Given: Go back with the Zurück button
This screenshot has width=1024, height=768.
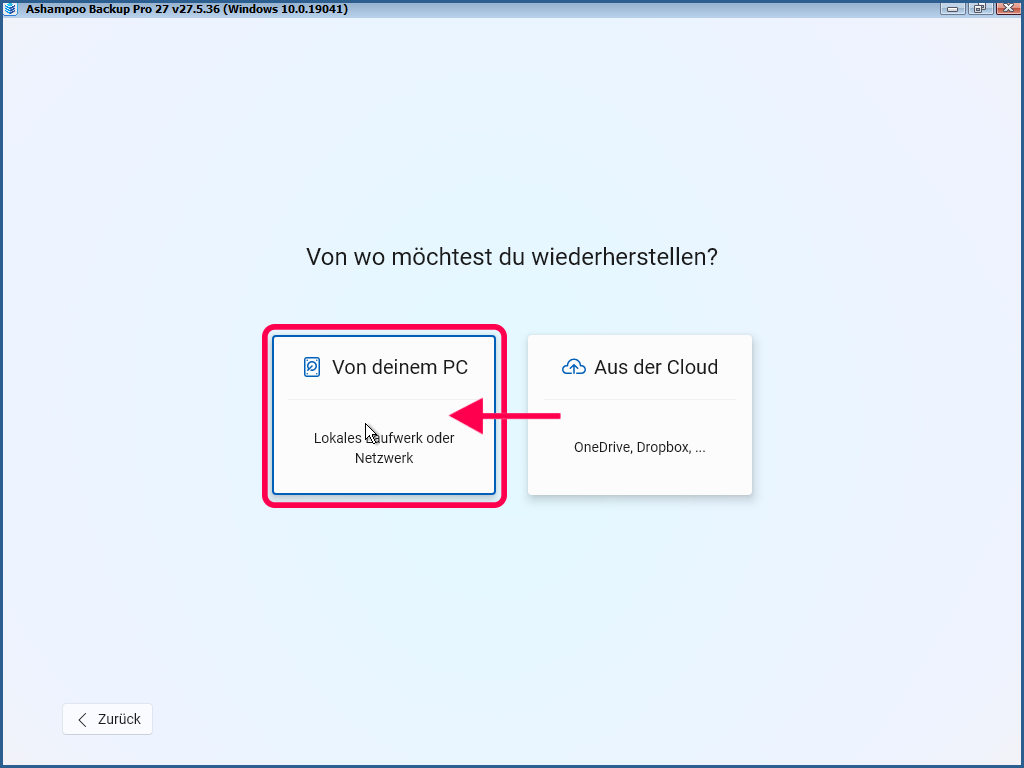Looking at the screenshot, I should pos(107,719).
